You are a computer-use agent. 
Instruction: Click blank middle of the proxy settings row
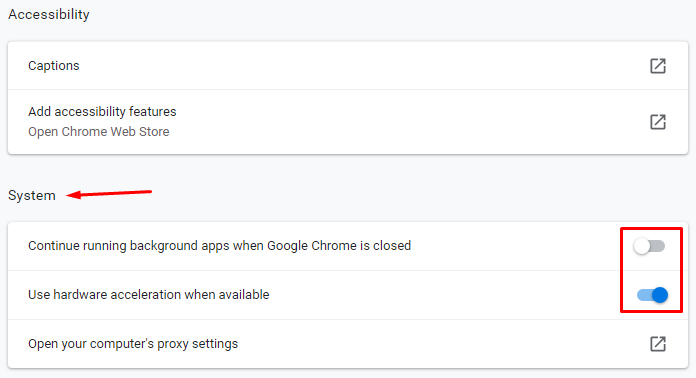click(x=444, y=344)
